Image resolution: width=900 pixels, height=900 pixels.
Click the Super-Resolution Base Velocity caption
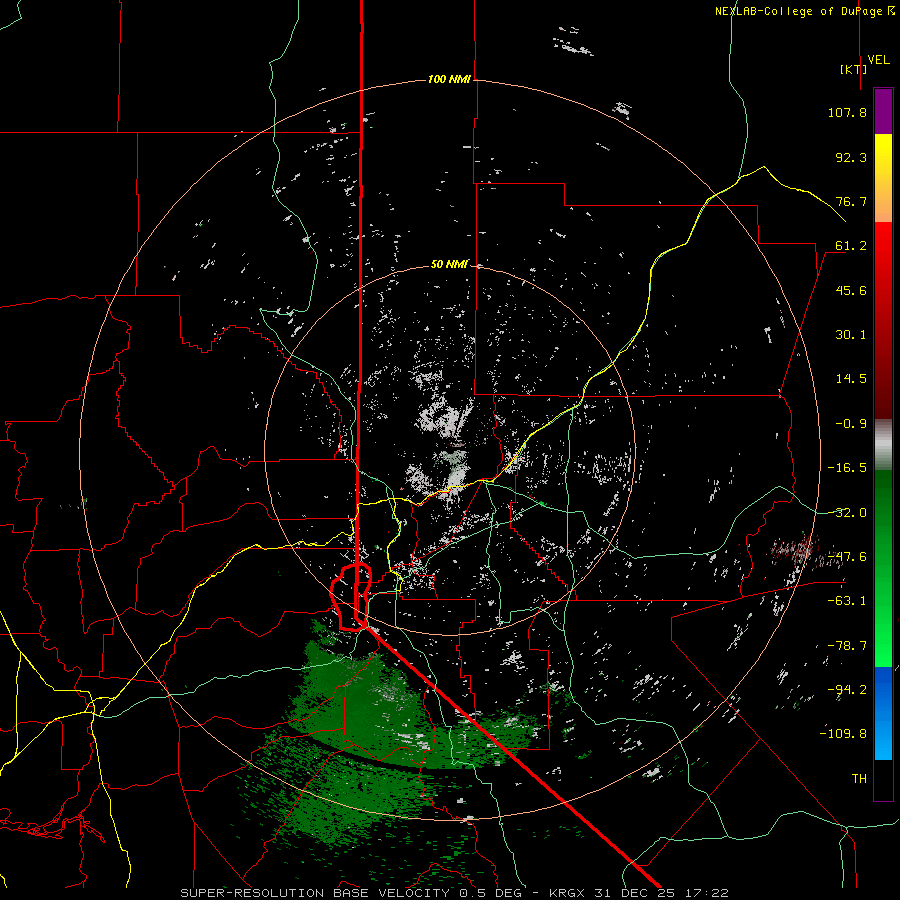point(455,893)
